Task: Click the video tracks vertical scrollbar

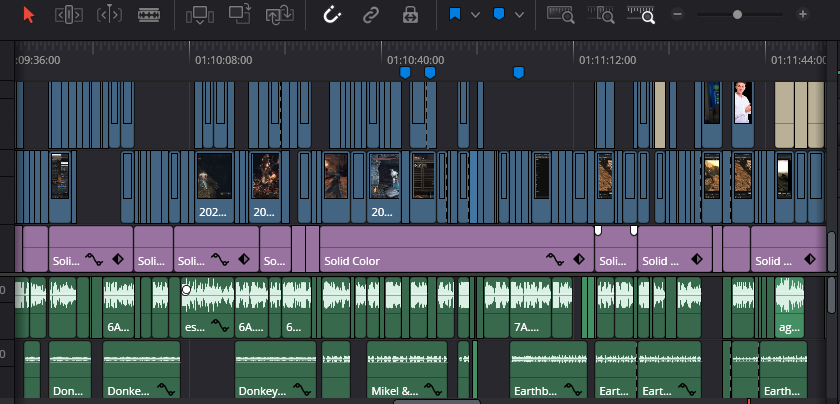Action: tap(831, 251)
